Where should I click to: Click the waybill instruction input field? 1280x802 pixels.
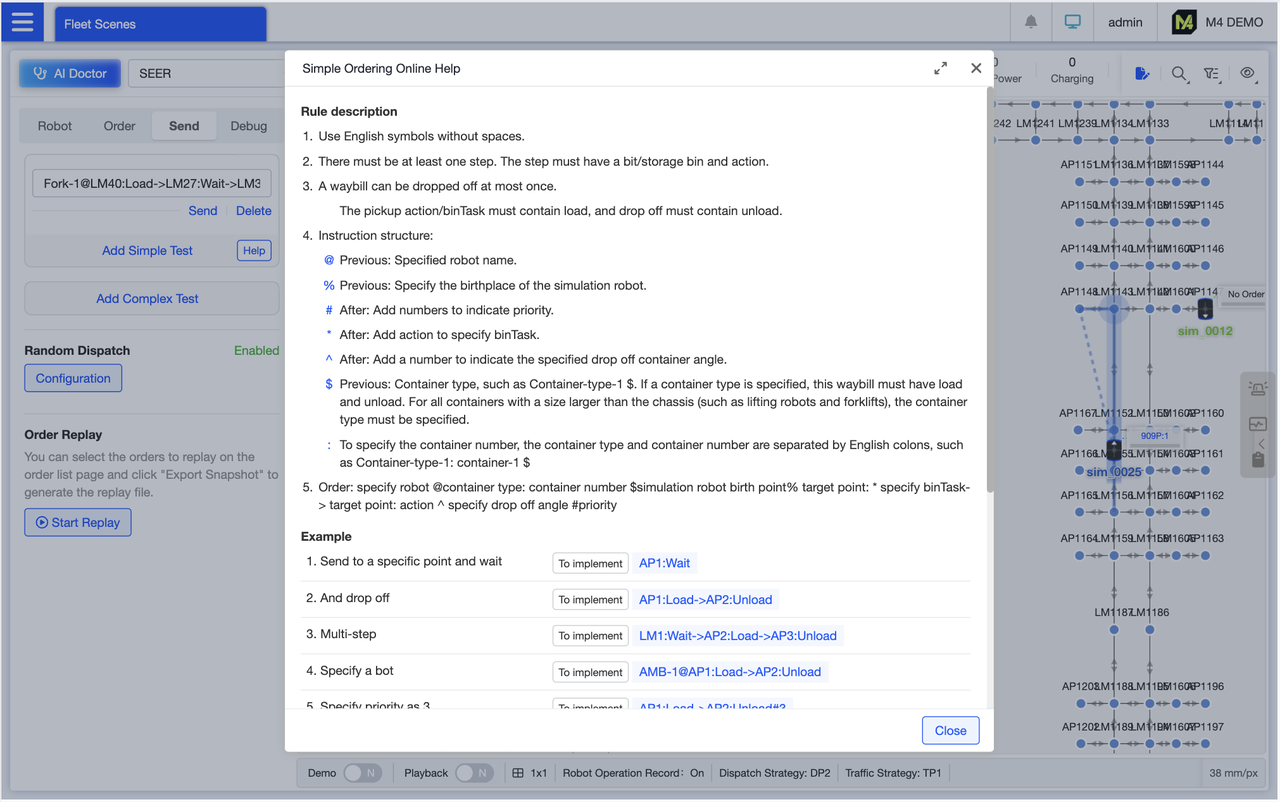click(151, 183)
